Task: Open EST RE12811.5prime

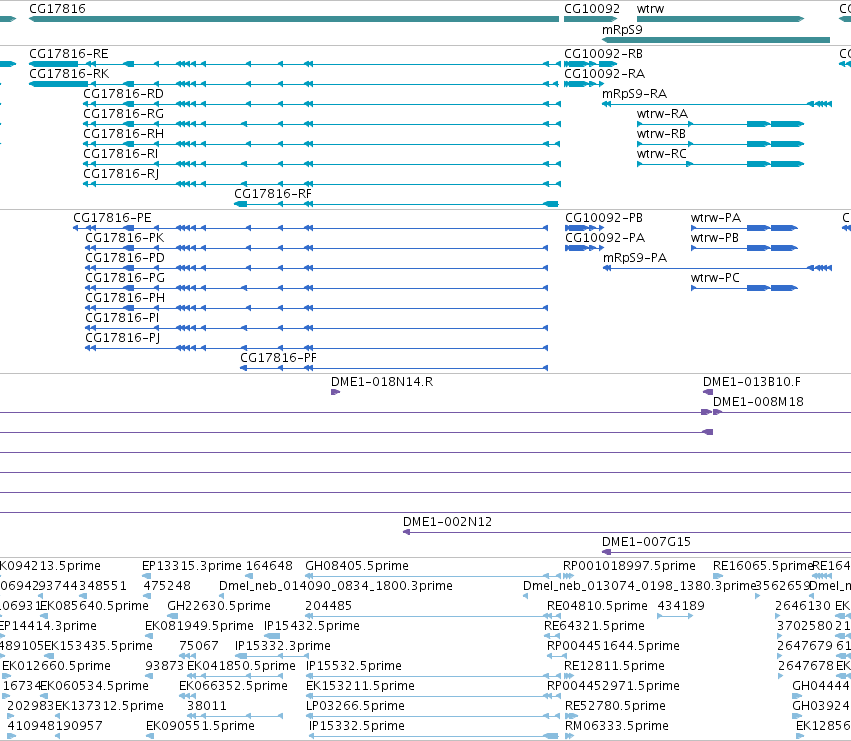Action: pyautogui.click(x=614, y=667)
